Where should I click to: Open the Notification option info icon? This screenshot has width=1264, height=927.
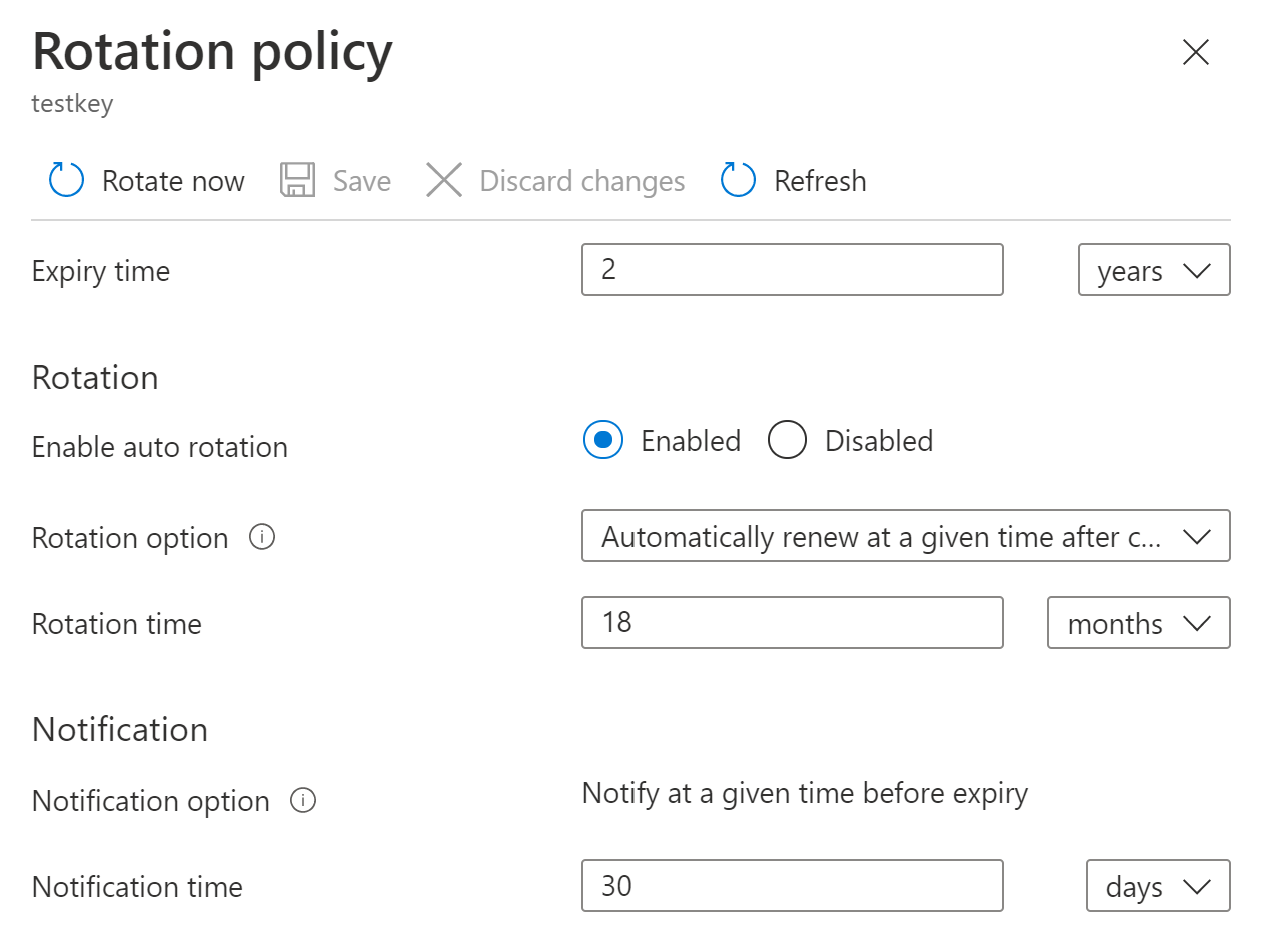pyautogui.click(x=303, y=801)
